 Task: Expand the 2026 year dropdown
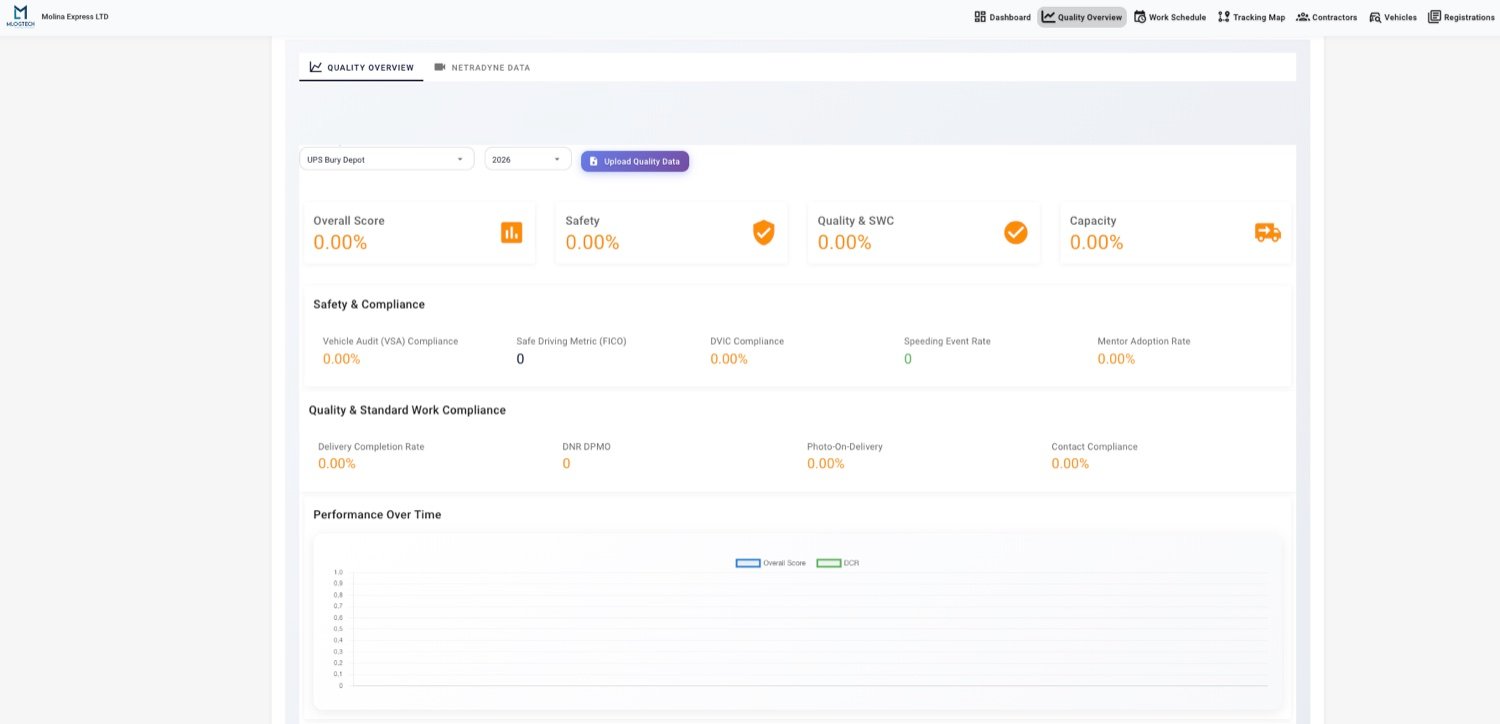[x=528, y=159]
